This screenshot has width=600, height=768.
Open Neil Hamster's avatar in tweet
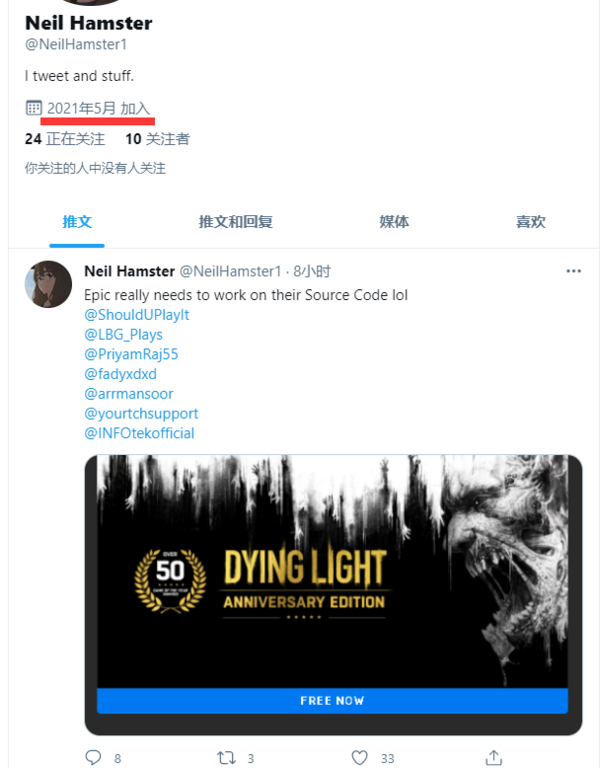click(48, 284)
